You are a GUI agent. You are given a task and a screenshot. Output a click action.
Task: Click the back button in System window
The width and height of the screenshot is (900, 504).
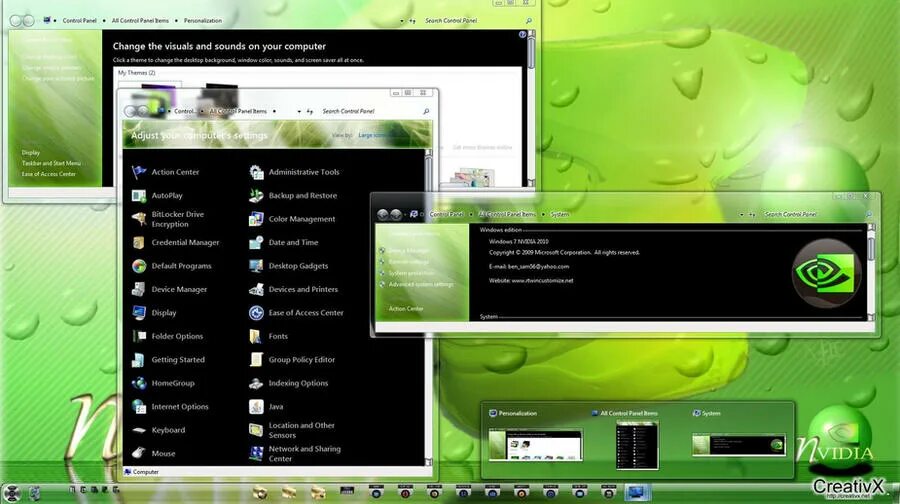point(383,215)
